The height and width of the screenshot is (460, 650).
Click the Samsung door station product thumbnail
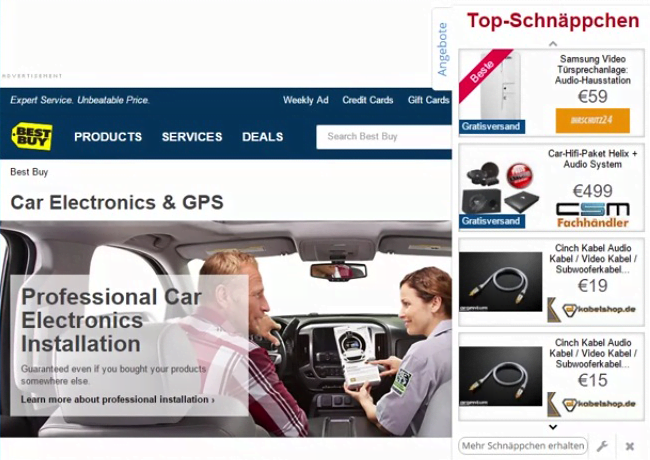(500, 86)
